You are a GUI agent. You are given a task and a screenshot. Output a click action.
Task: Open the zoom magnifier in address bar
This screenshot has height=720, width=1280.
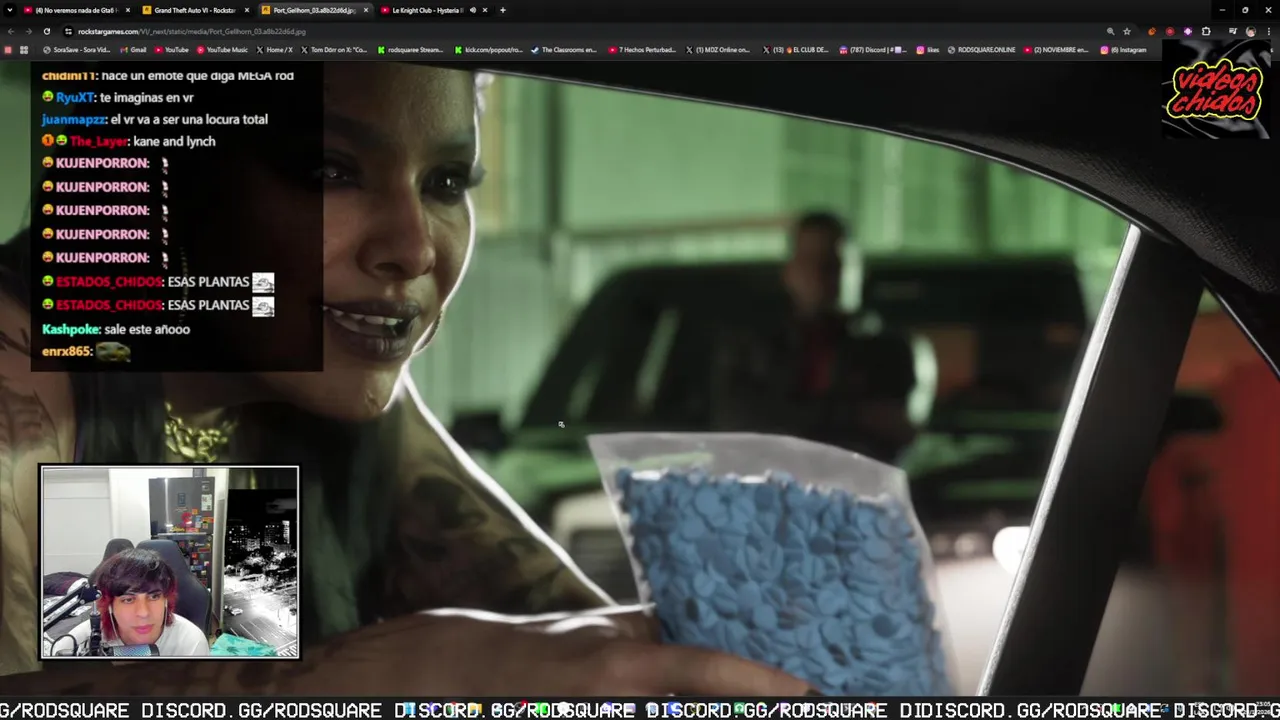click(1110, 31)
